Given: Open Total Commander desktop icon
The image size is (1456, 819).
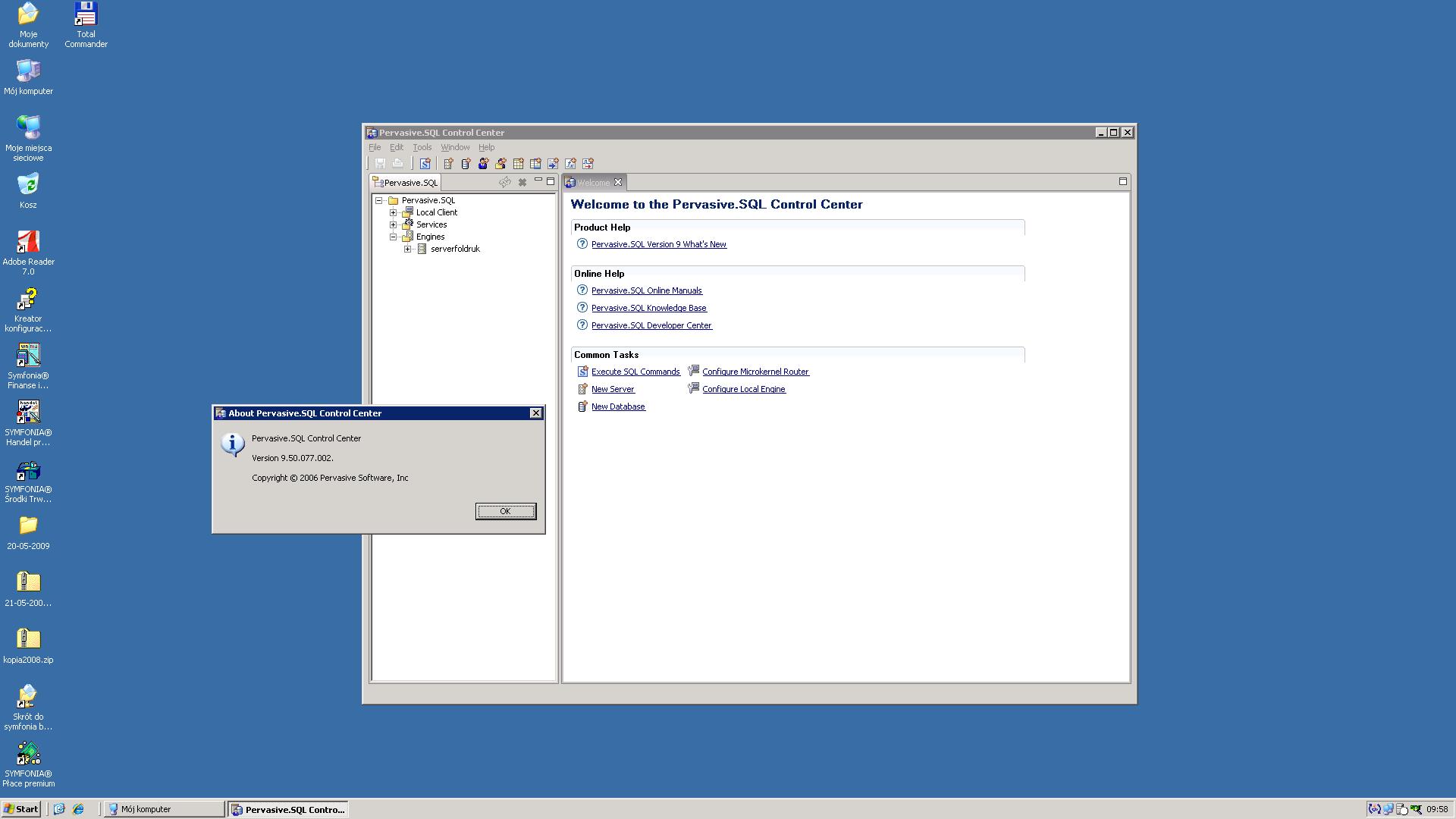Looking at the screenshot, I should [x=86, y=25].
